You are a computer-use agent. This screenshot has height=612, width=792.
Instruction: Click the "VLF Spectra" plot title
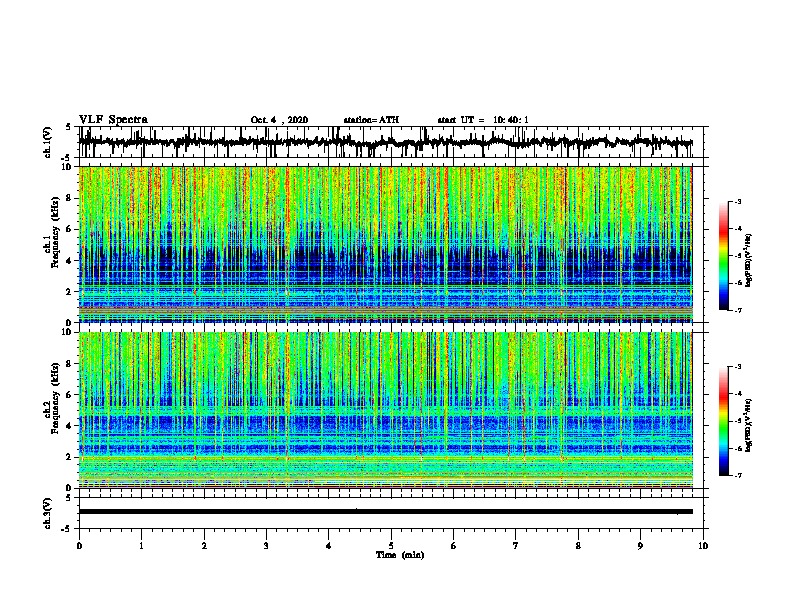click(x=113, y=120)
